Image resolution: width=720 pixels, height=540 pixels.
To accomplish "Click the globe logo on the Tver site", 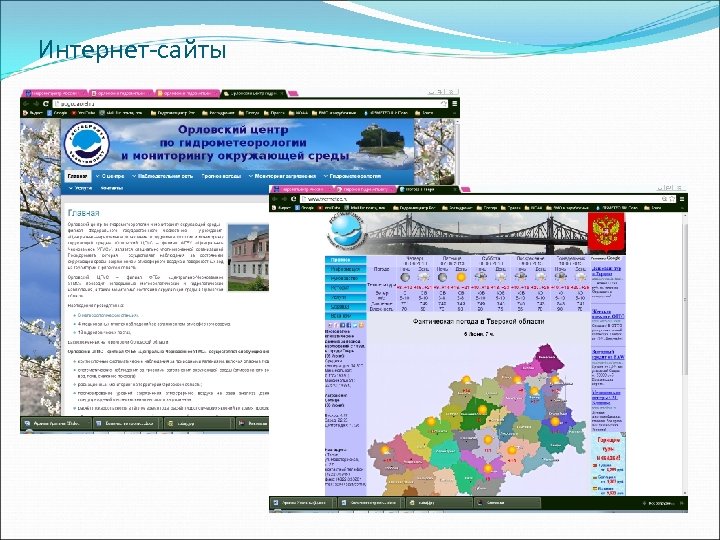I will click(346, 232).
